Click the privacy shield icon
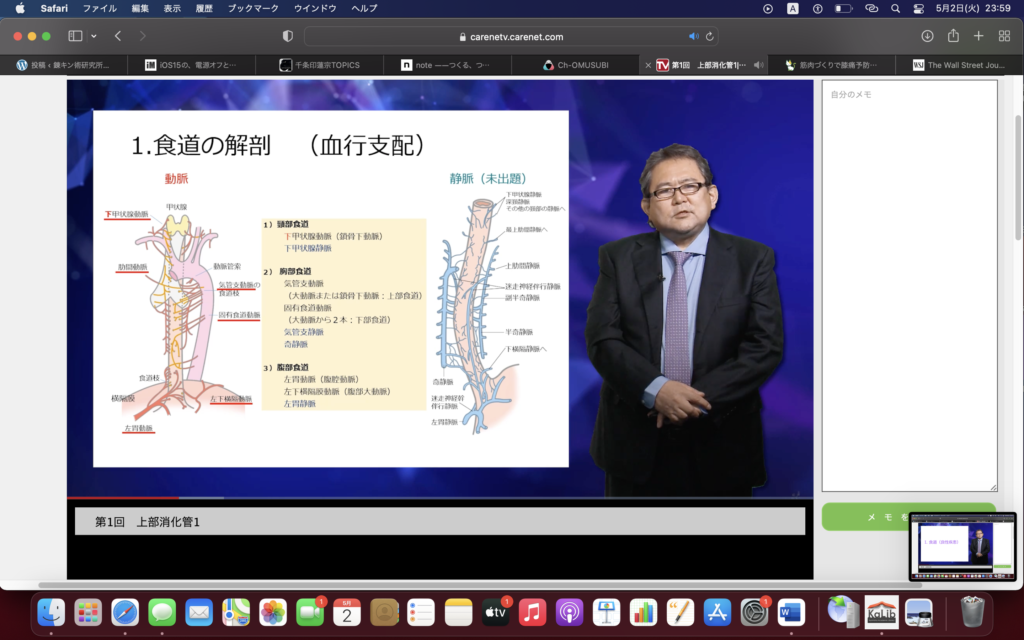 288,36
